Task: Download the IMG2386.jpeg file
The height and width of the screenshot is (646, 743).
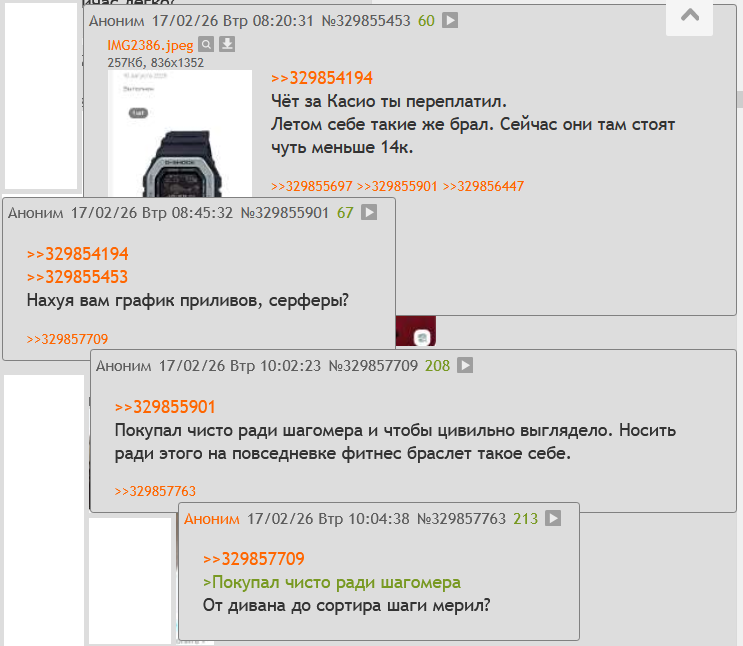Action: pos(227,44)
